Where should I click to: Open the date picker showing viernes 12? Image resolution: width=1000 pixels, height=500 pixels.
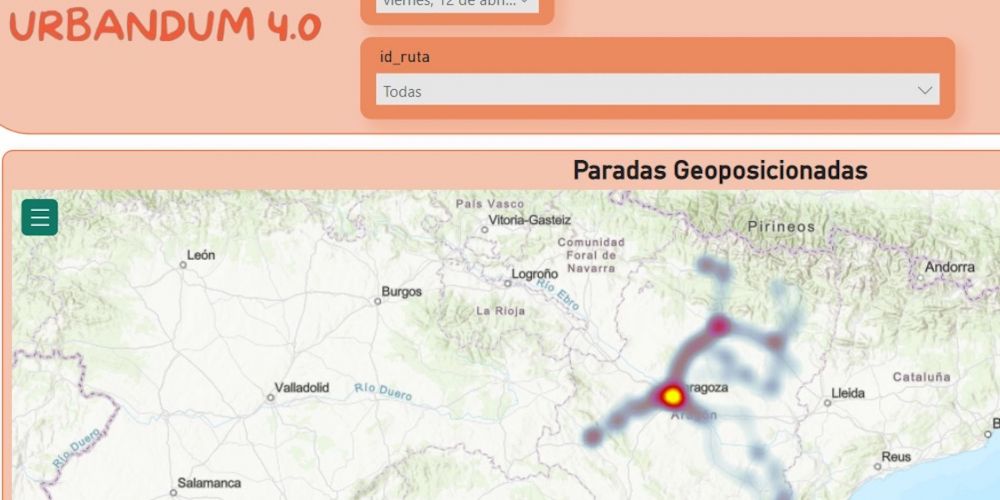click(457, 4)
